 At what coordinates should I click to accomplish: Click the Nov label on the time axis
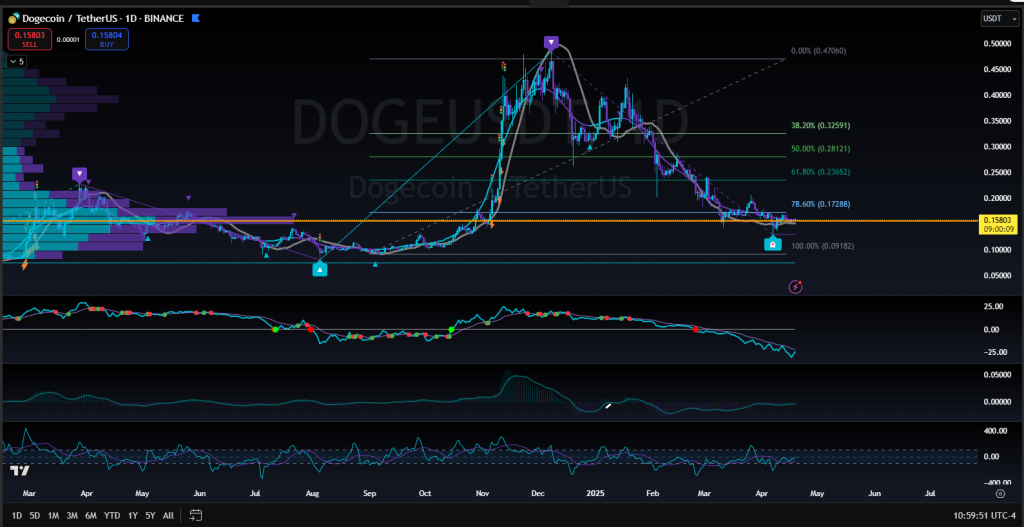coord(482,494)
